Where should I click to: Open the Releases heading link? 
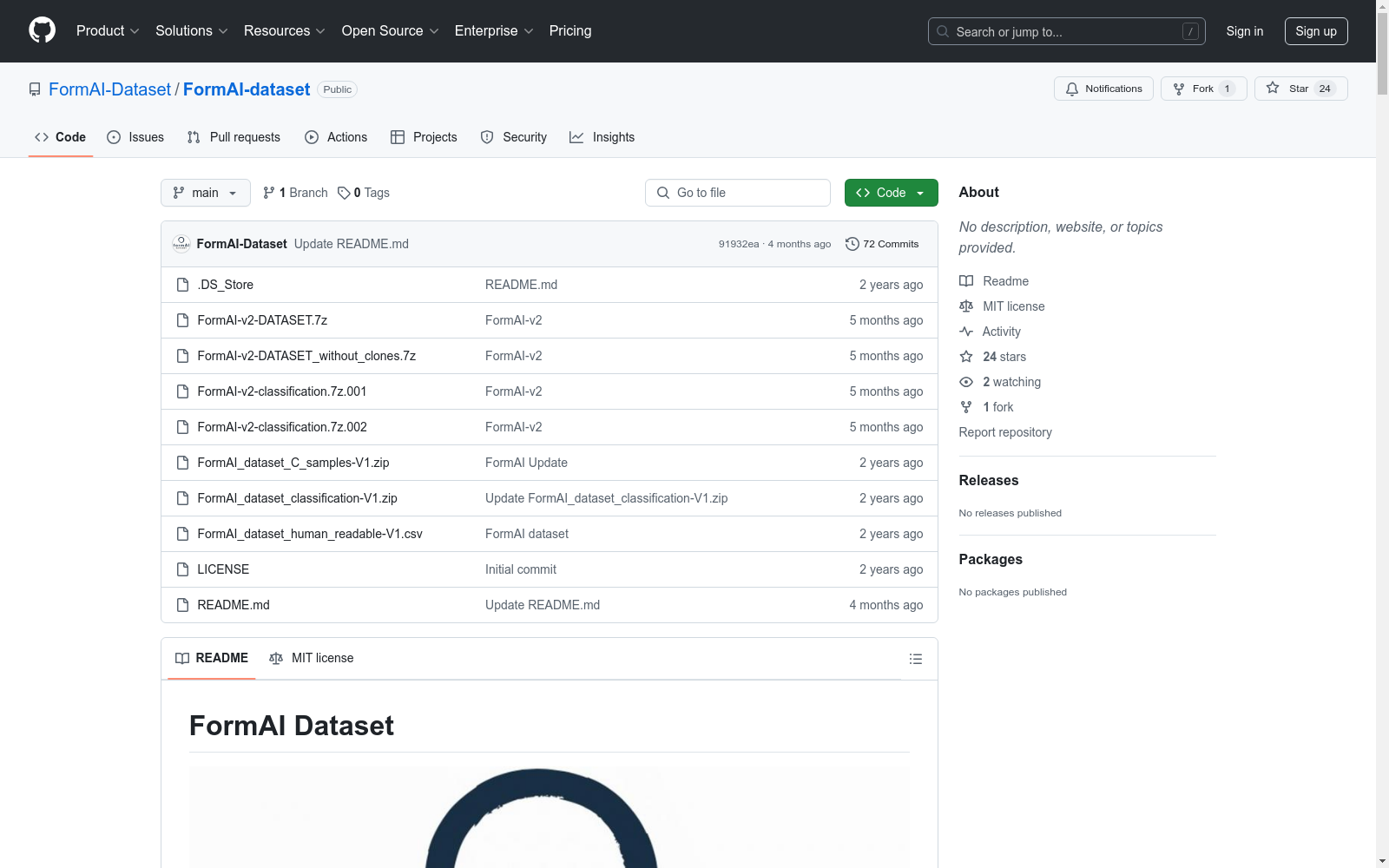point(989,480)
